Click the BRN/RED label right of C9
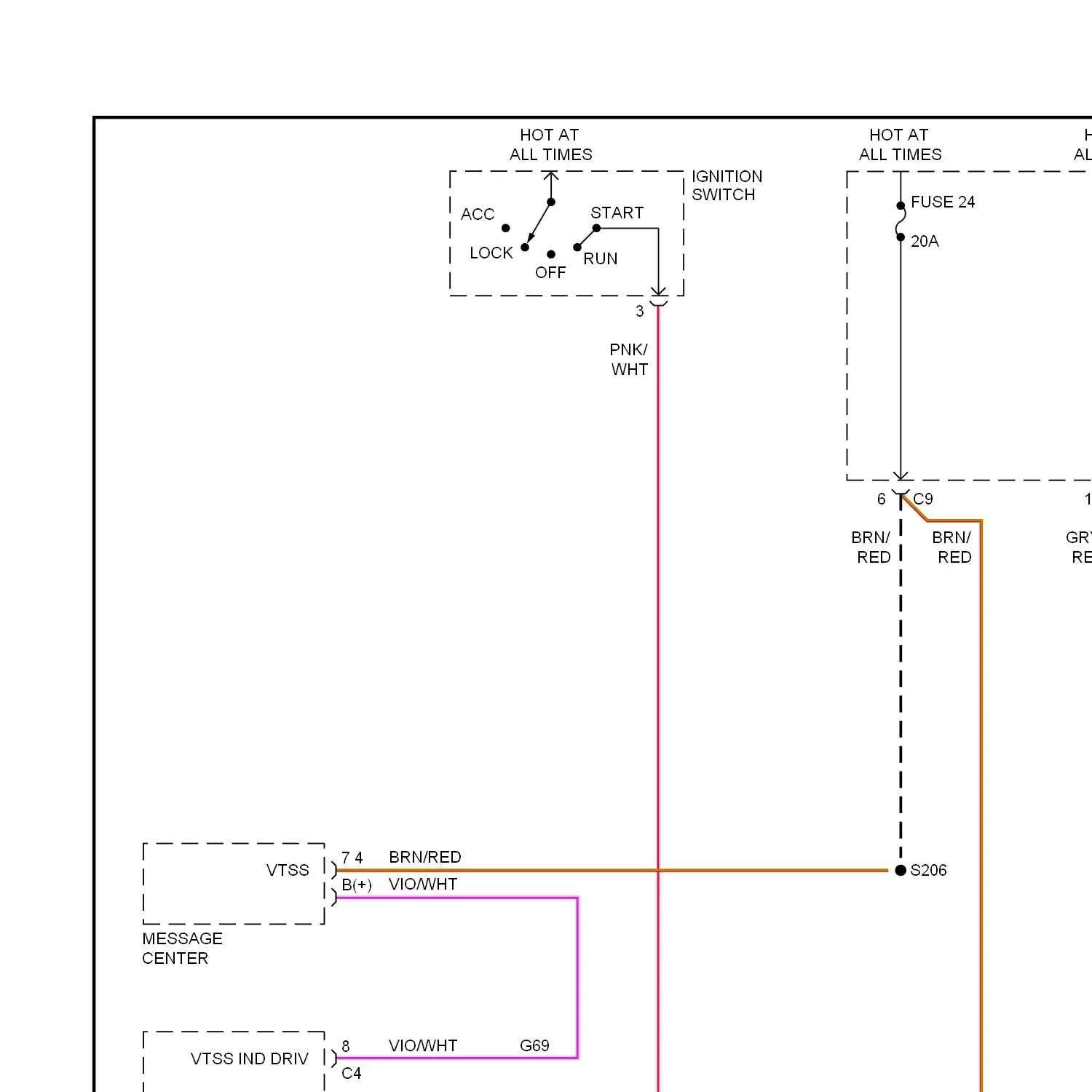This screenshot has height=1092, width=1092. [x=952, y=547]
